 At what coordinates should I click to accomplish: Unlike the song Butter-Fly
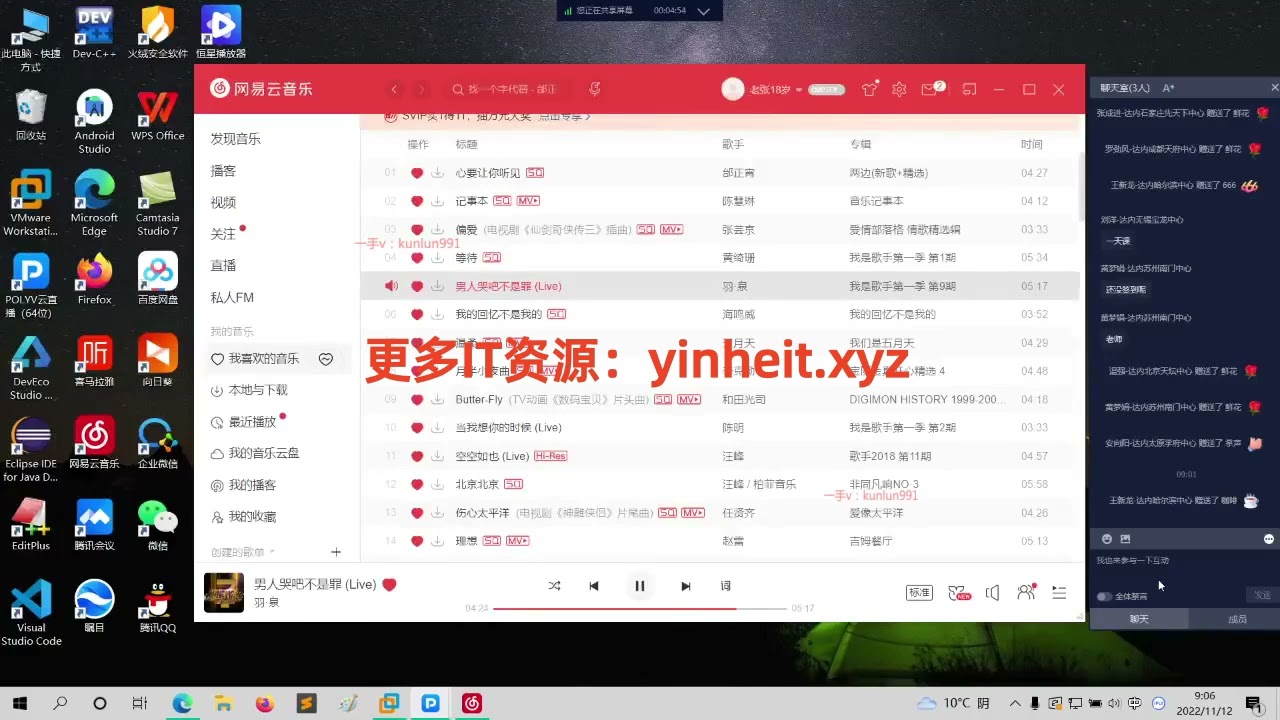(x=417, y=399)
